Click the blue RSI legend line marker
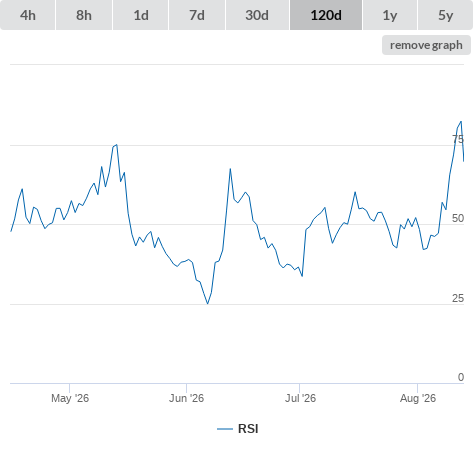This screenshot has width=474, height=455. pyautogui.click(x=225, y=429)
